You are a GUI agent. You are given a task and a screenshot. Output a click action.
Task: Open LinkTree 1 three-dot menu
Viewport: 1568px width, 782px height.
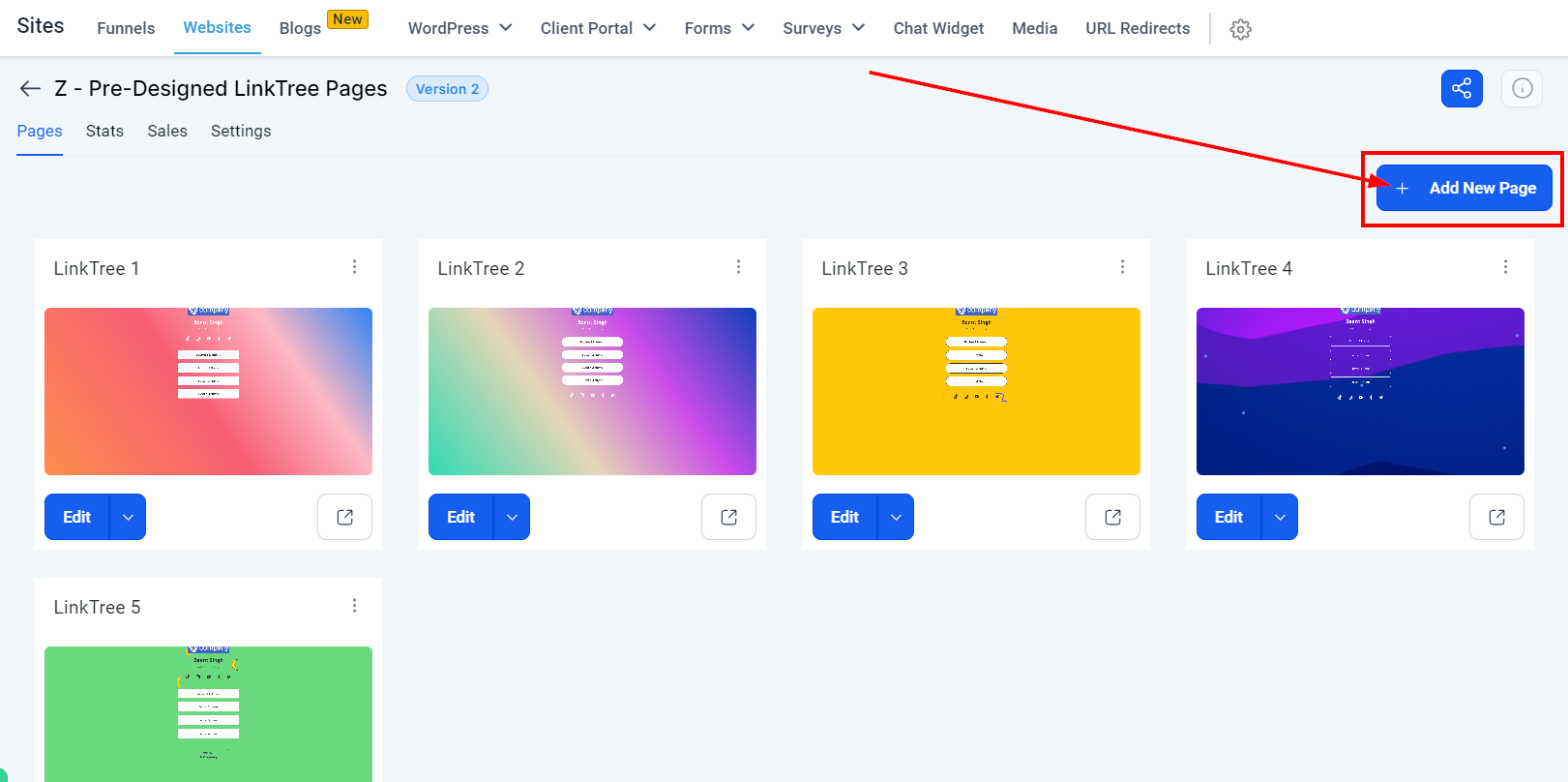pos(355,267)
